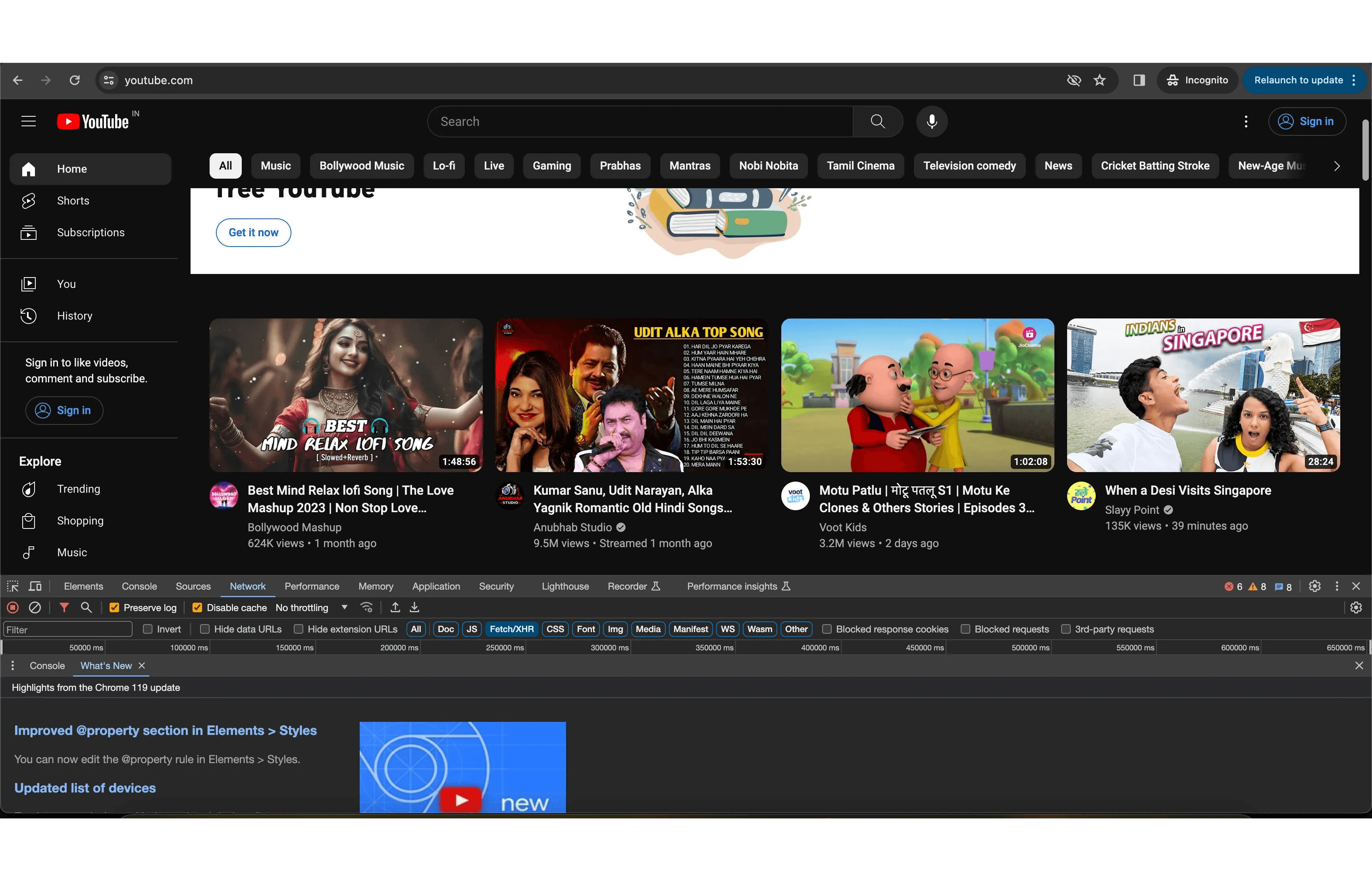This screenshot has height=887, width=1372.
Task: Reload the page
Action: tap(75, 80)
